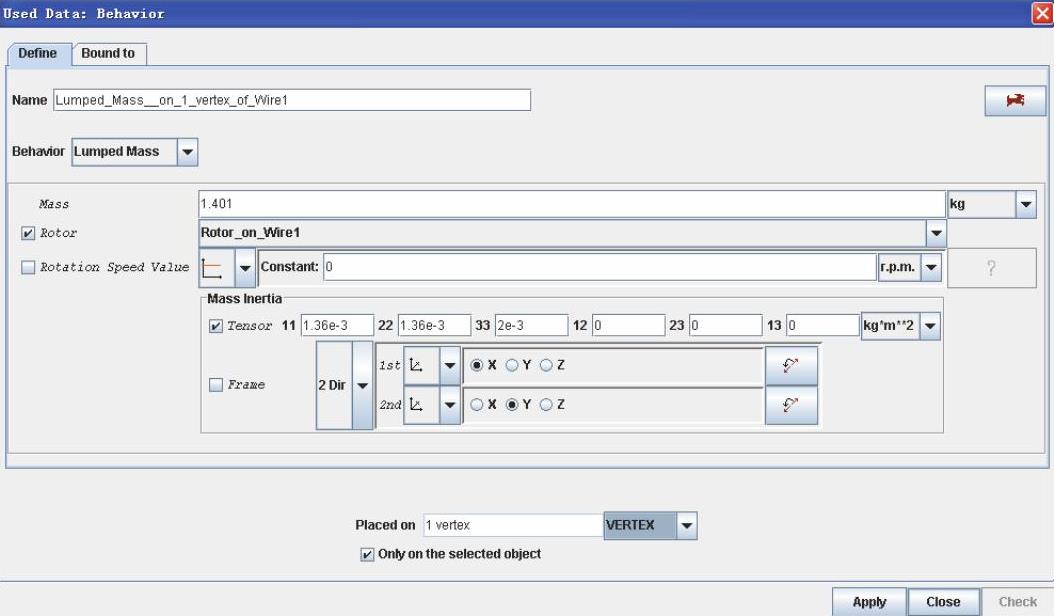Open the kg mass unit dropdown
Image resolution: width=1054 pixels, height=616 pixels.
pyautogui.click(x=1025, y=203)
